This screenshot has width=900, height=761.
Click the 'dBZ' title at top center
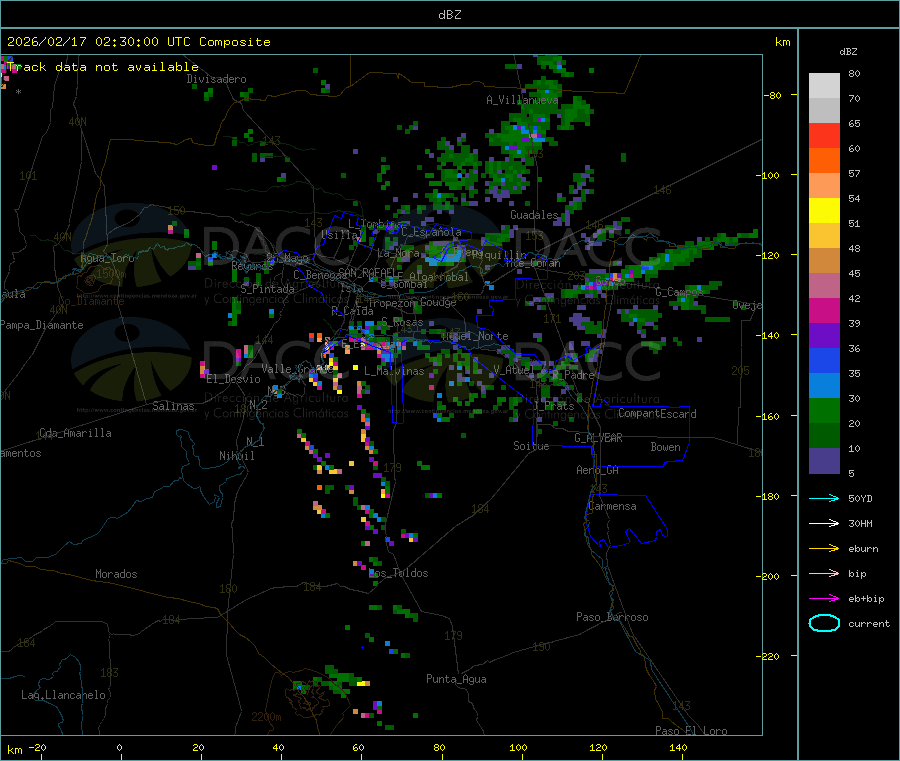point(449,15)
